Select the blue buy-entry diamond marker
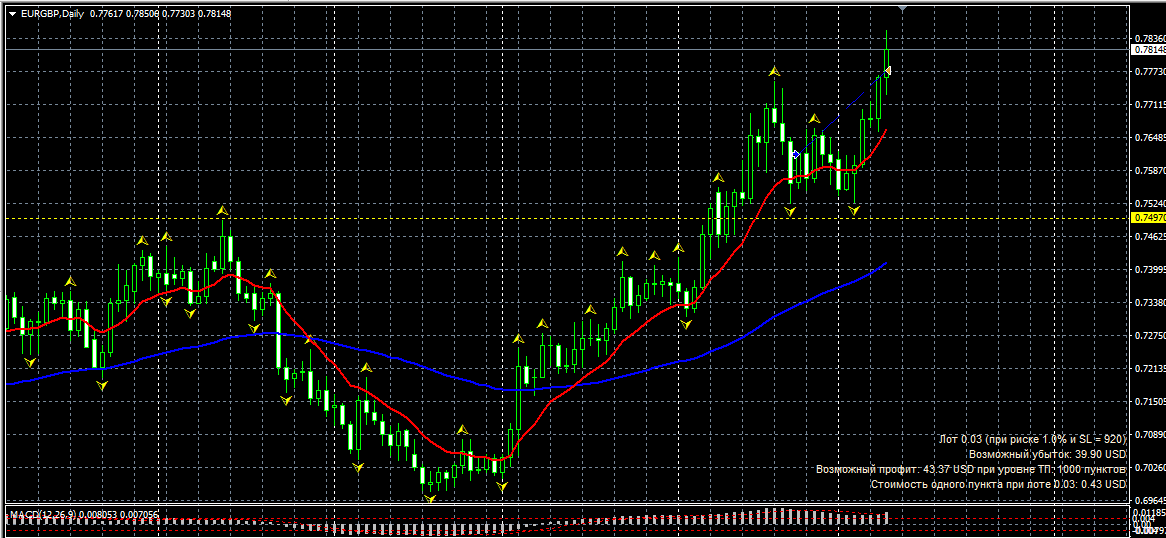This screenshot has width=1166, height=538. 796,154
